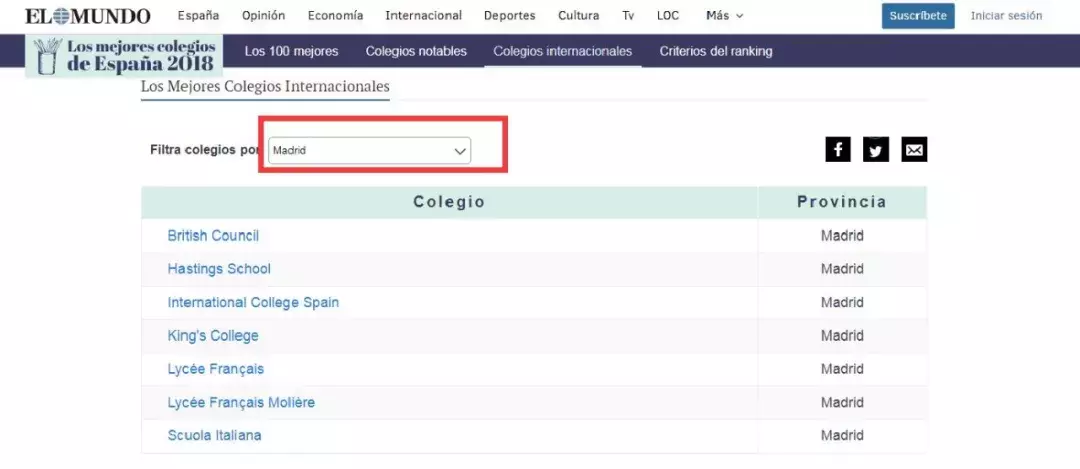This screenshot has height=469, width=1080.
Task: Open the LOC section
Action: pyautogui.click(x=667, y=16)
